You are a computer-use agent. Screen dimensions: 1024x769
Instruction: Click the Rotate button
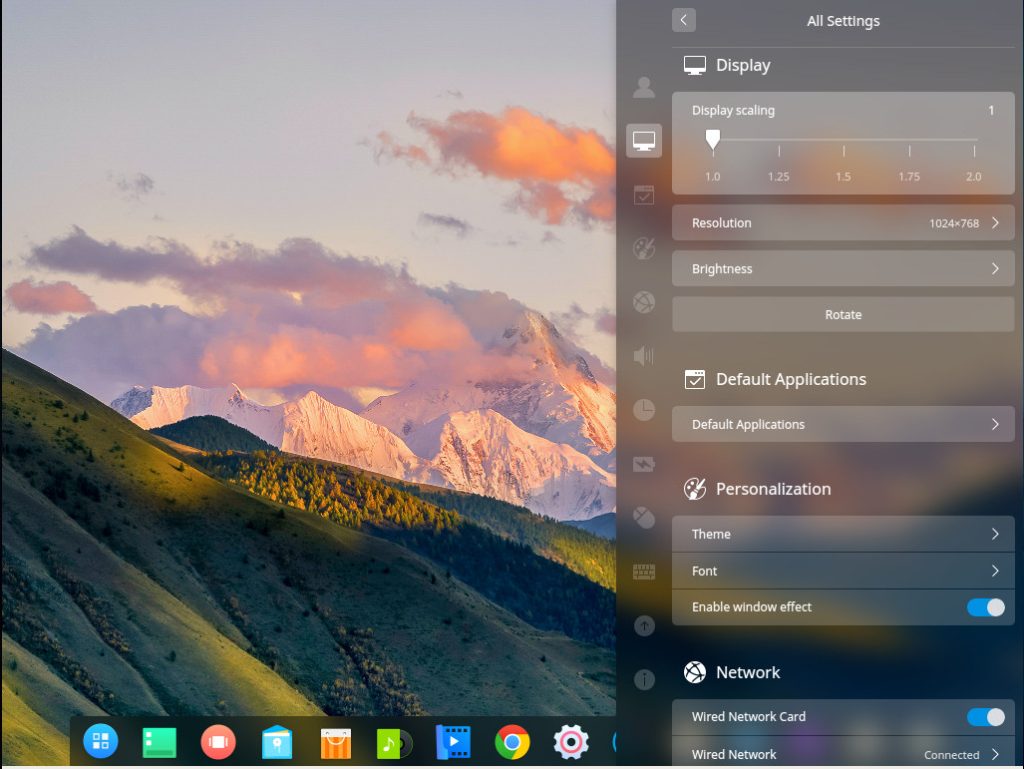pyautogui.click(x=843, y=315)
